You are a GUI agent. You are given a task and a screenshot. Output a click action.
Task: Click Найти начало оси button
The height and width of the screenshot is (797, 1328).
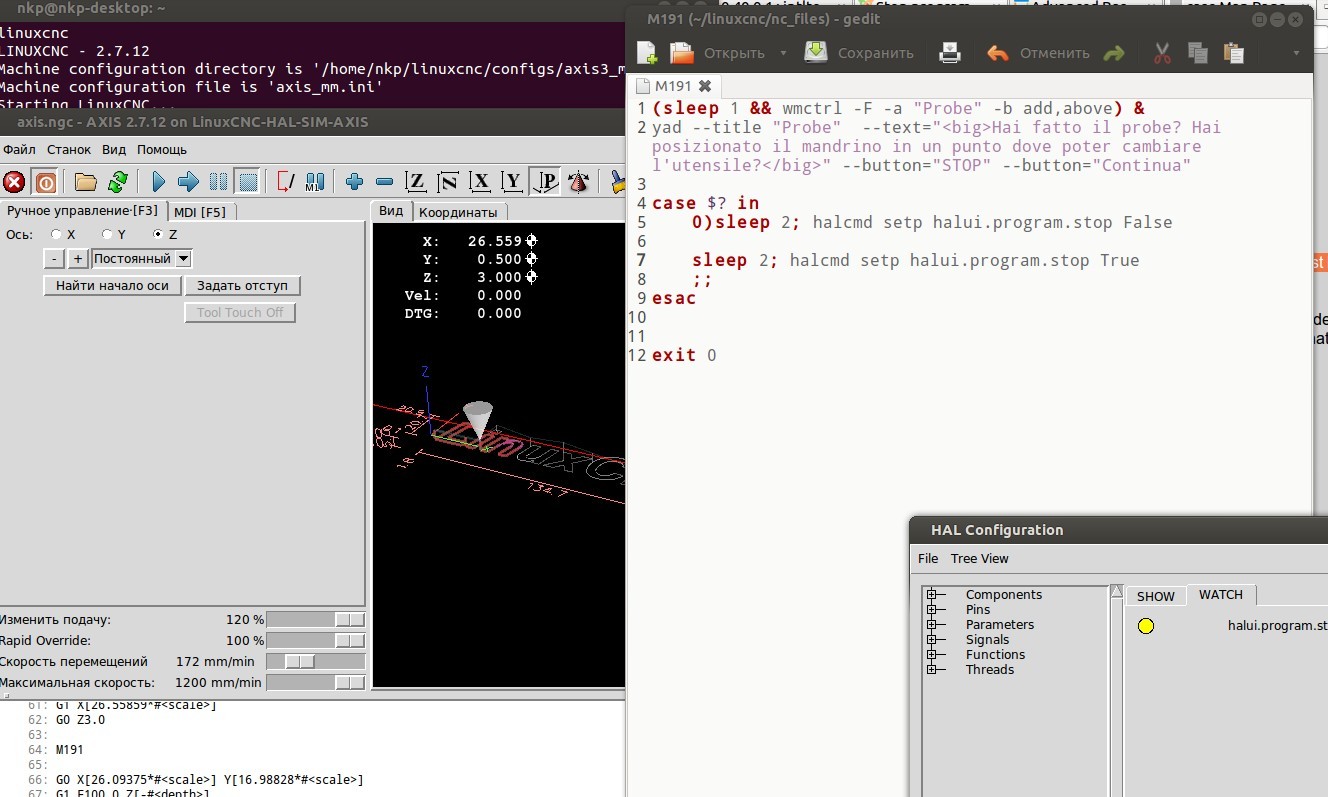(113, 286)
